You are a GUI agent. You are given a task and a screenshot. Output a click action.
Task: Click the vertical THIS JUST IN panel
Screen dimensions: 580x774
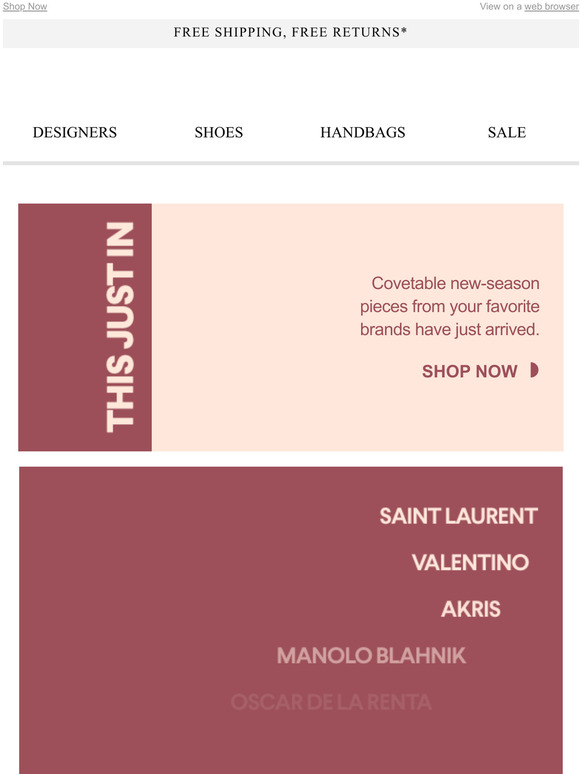pyautogui.click(x=85, y=327)
